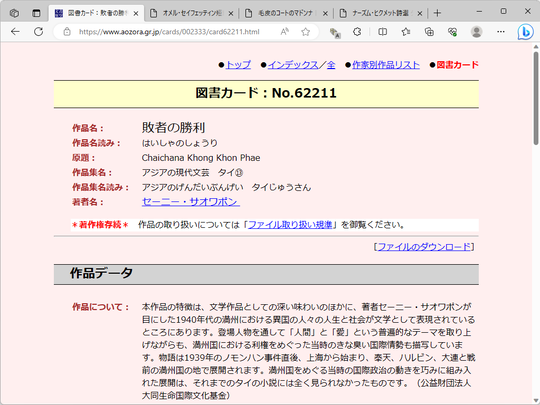Open the translate page icon
The height and width of the screenshot is (405, 540).
(x=335, y=32)
